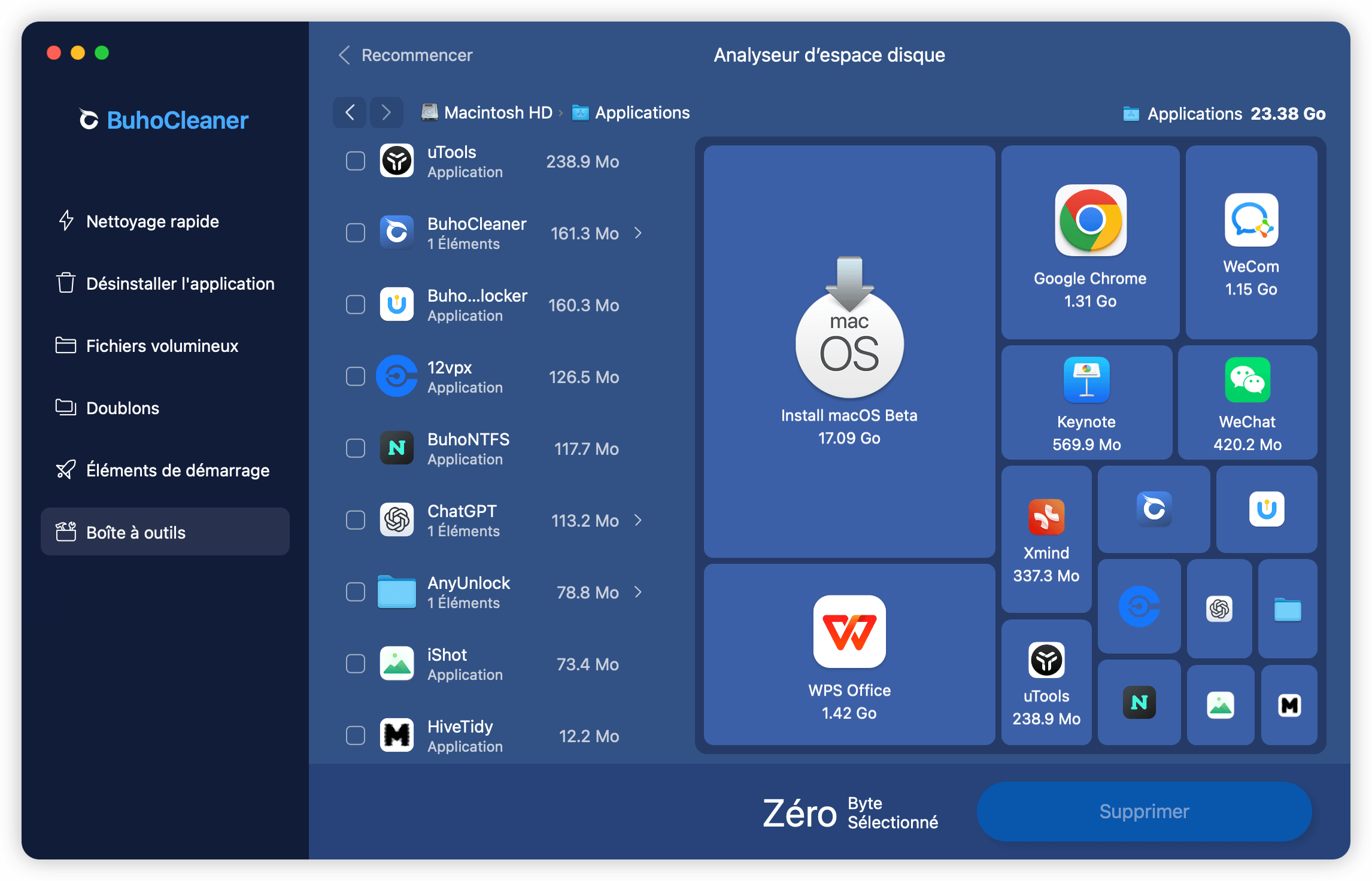Click the 12vpx app icon in the list
The image size is (1372, 881).
point(396,376)
